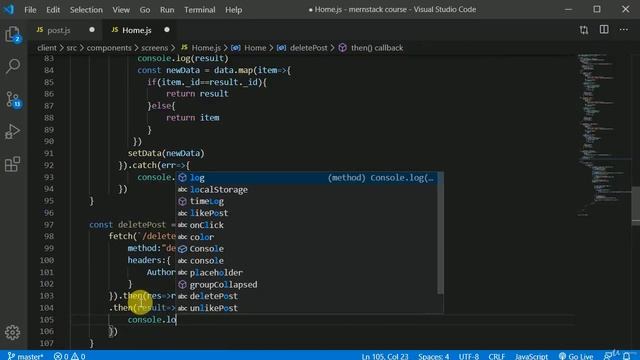Screen dimensions: 640x360
Task: Open the Source Control view
Action: click(13, 99)
